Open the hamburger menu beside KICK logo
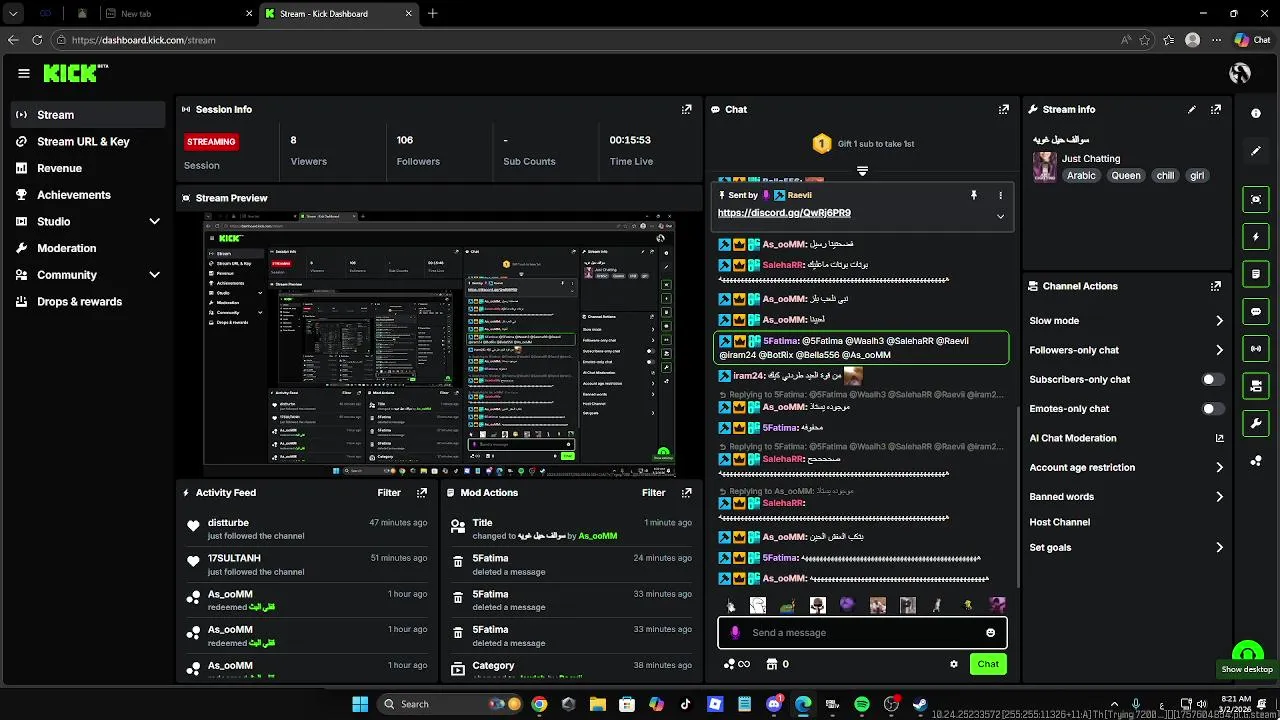The height and width of the screenshot is (720, 1280). (x=24, y=73)
